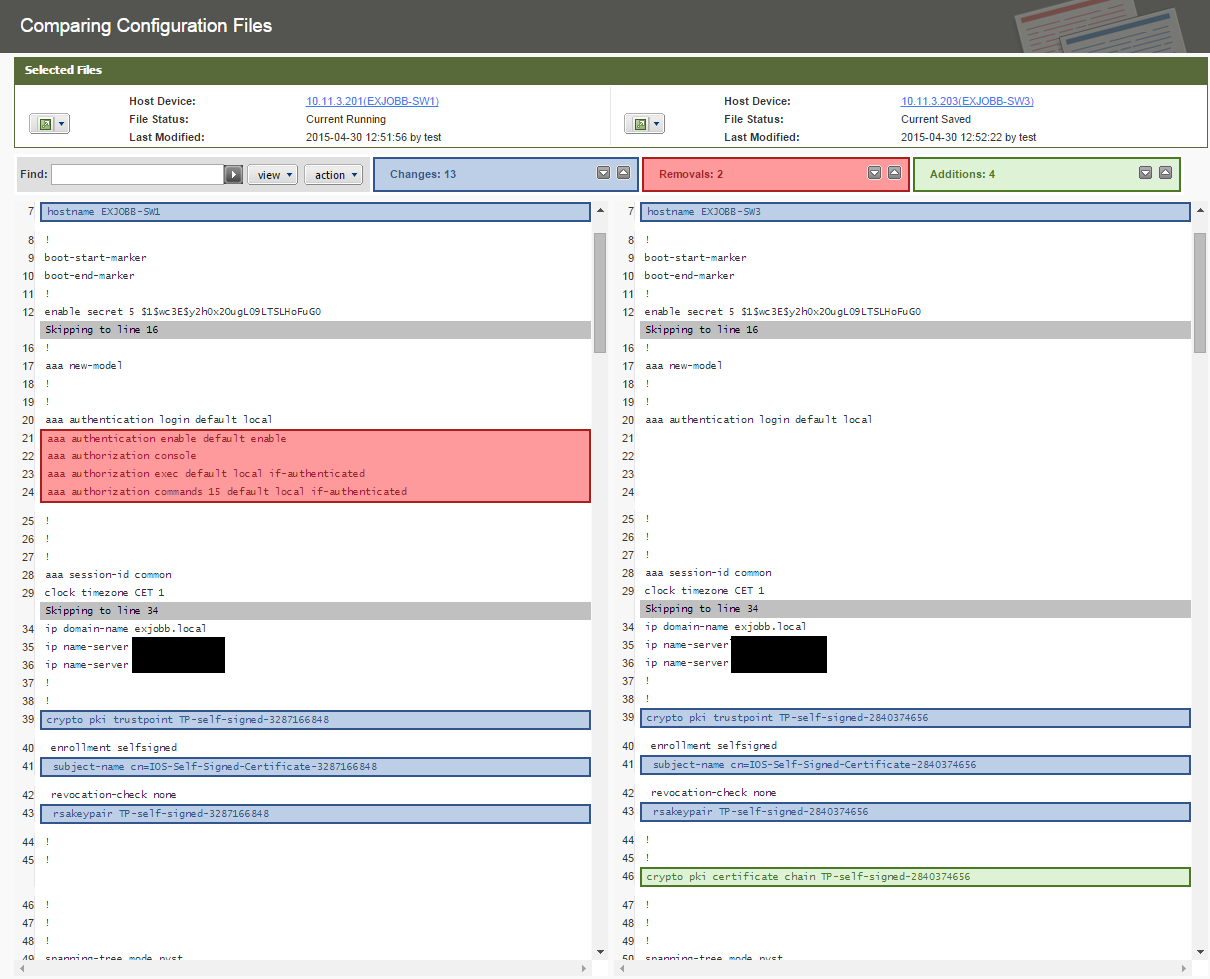Click the right pane scroll-down arrow
The image size is (1210, 979).
click(1200, 951)
